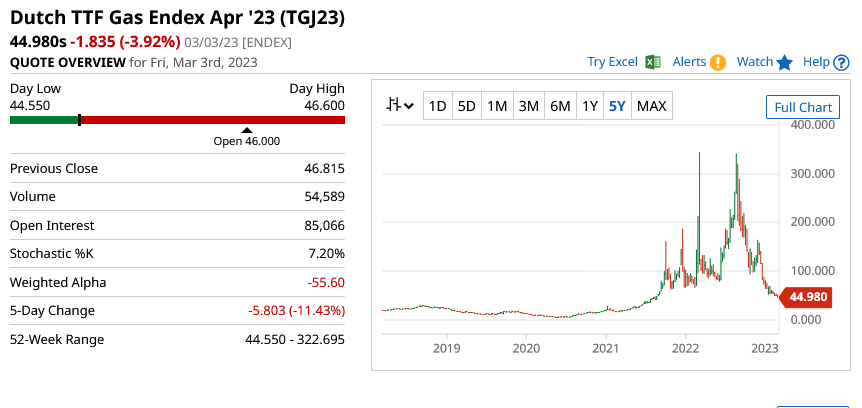Open the chart type dropdown
The image size is (862, 408).
point(402,106)
